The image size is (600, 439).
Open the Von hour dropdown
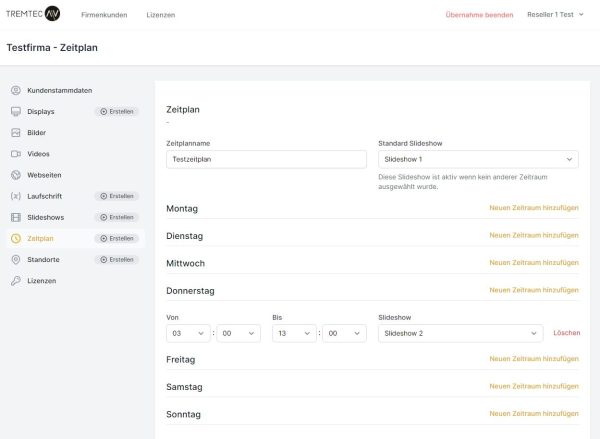[x=189, y=333]
